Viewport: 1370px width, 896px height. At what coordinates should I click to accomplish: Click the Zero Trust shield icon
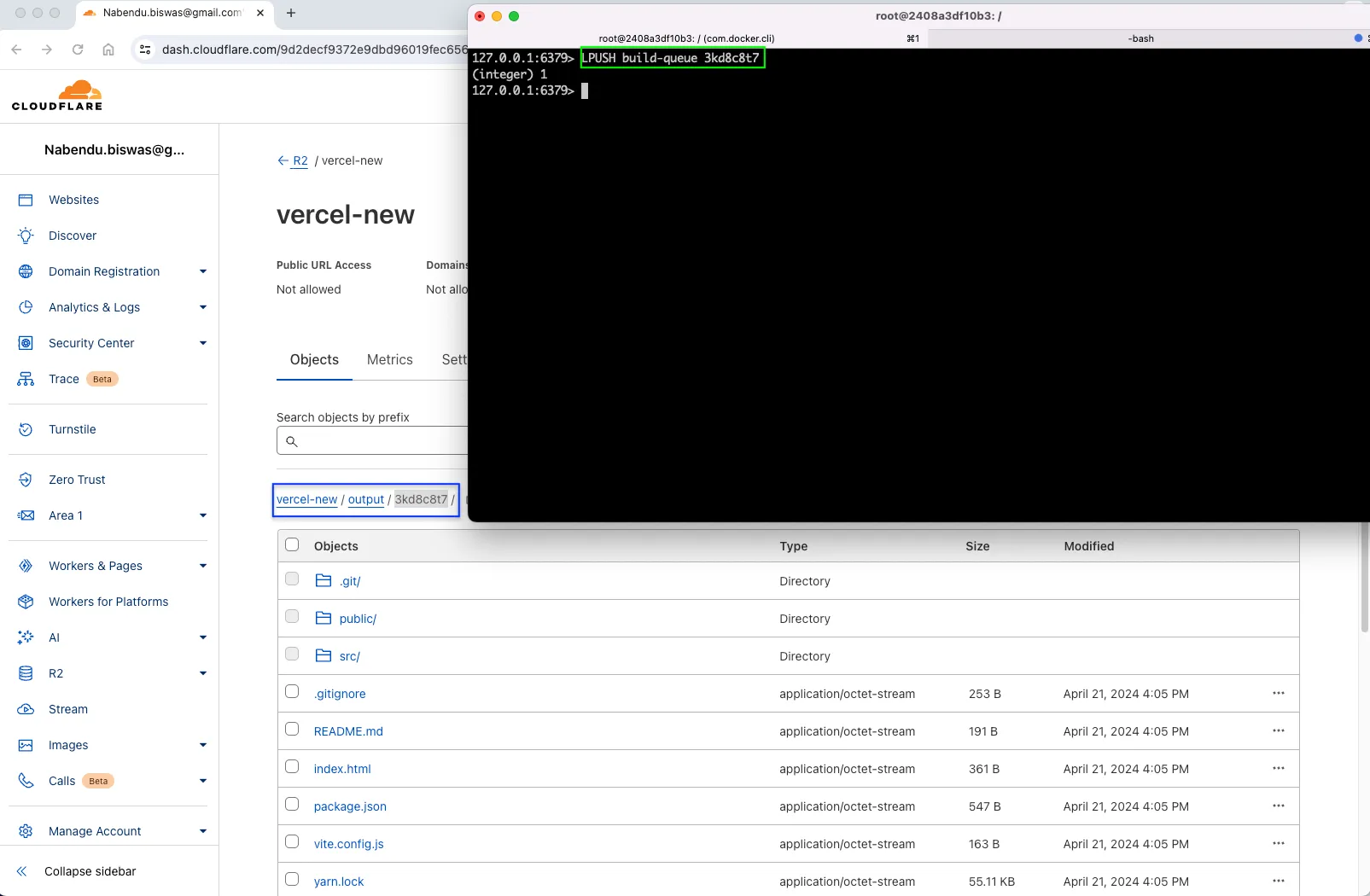pyautogui.click(x=26, y=480)
